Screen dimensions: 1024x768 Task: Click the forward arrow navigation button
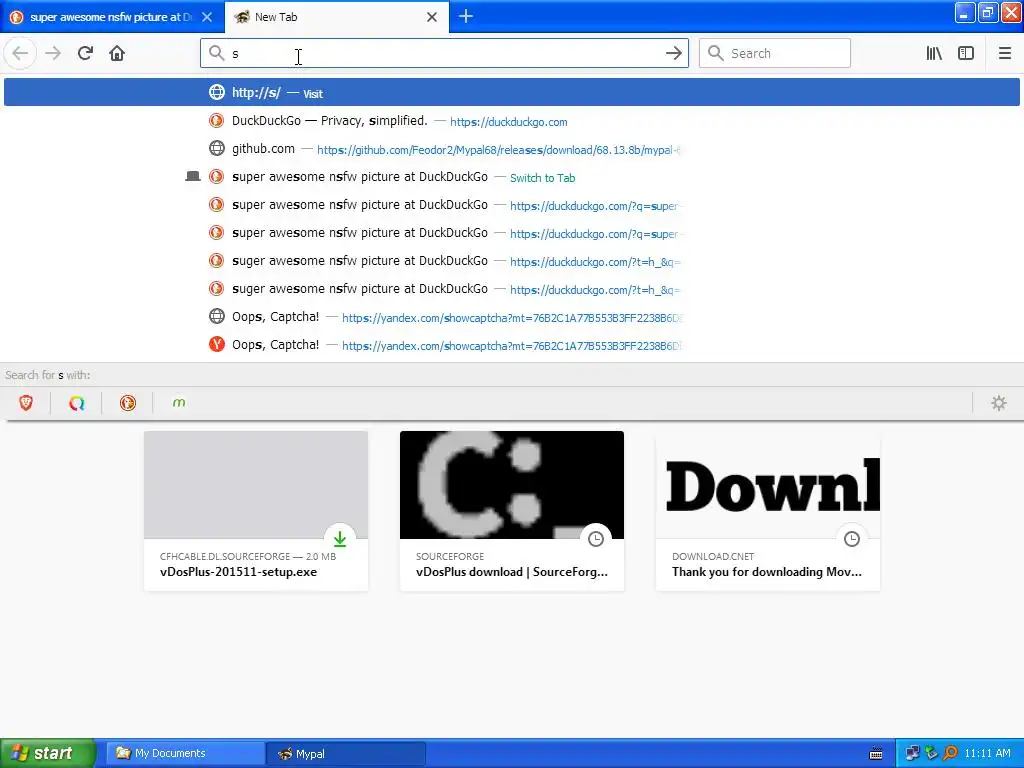pos(53,53)
